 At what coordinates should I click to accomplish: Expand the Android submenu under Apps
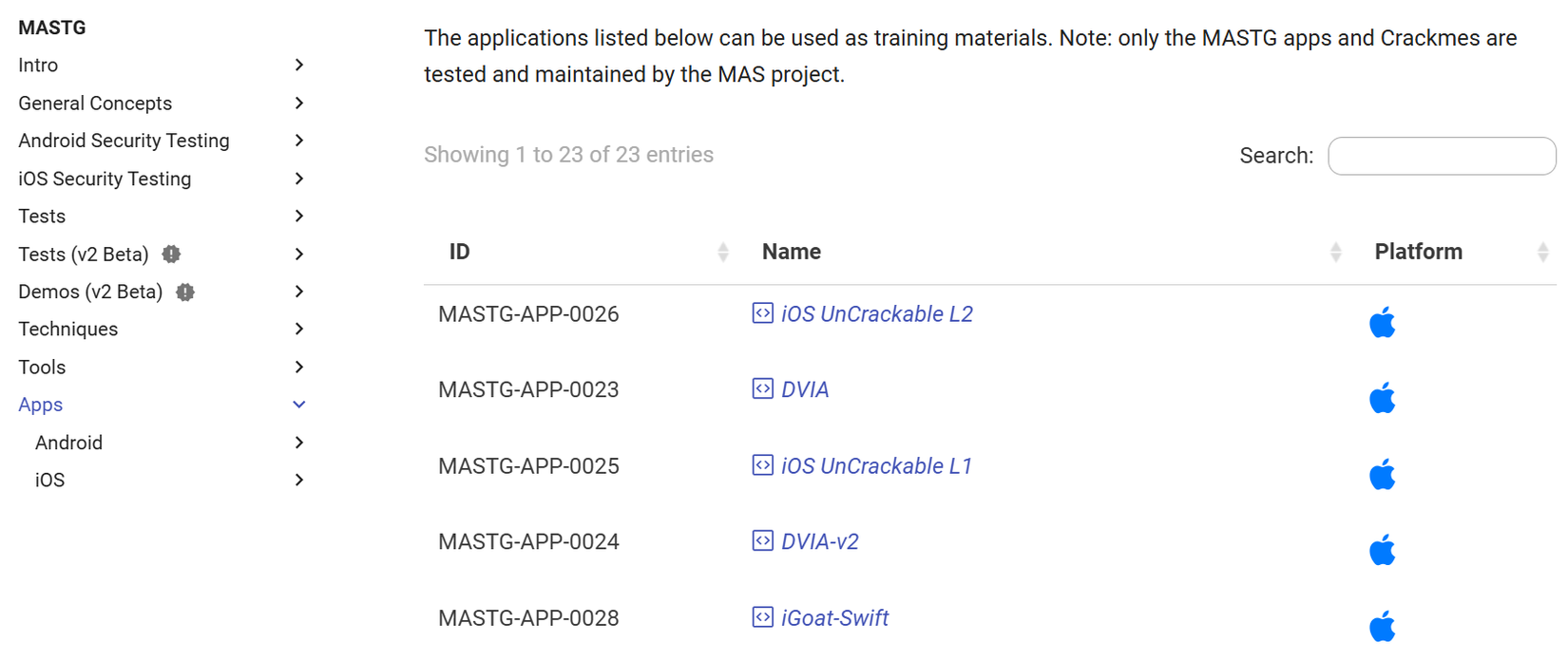coord(298,443)
